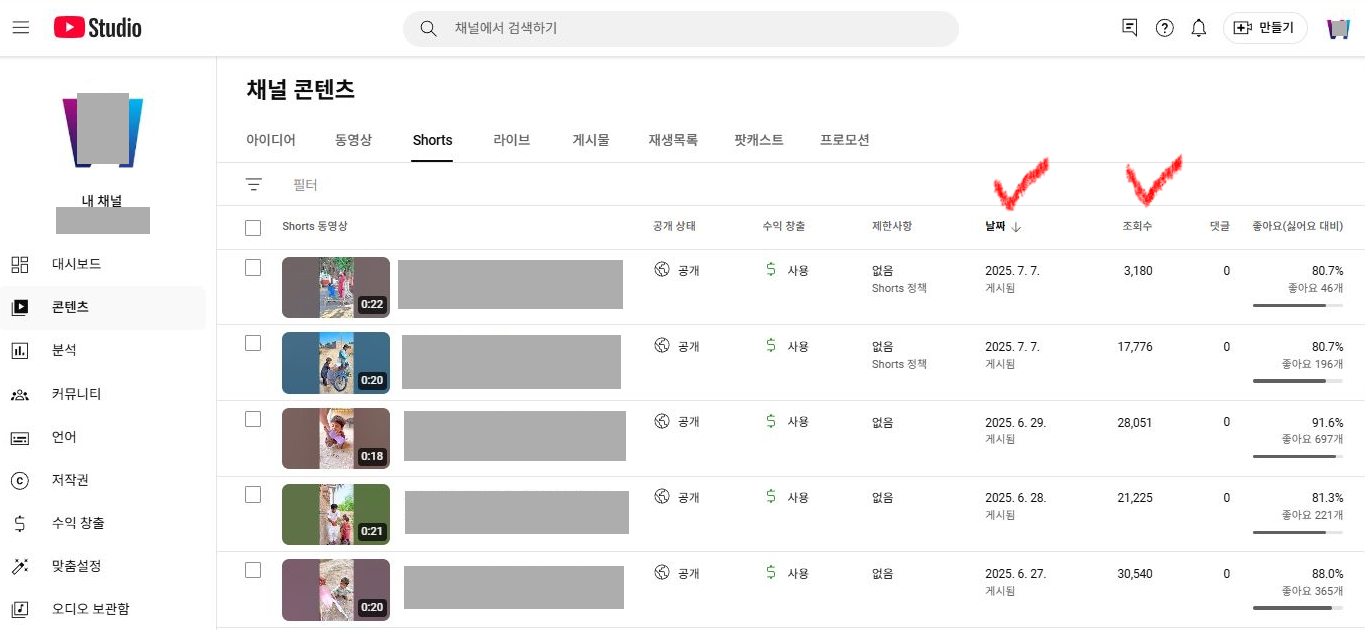Image resolution: width=1365 pixels, height=630 pixels.
Task: Click the 커뮤니티 people icon
Action: click(x=20, y=394)
